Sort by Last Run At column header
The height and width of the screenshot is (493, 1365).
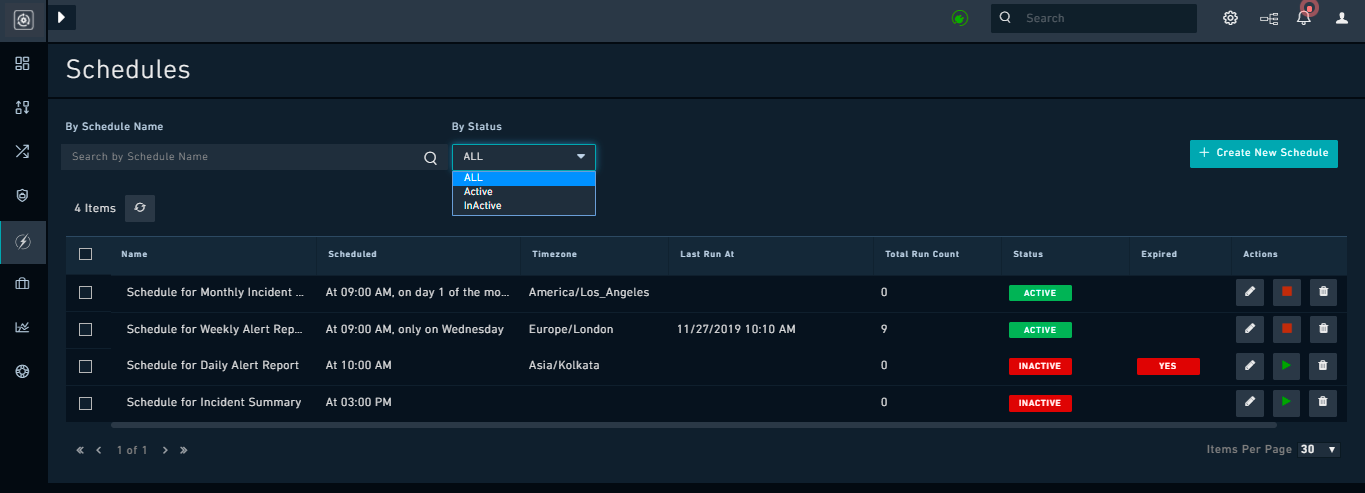(707, 254)
